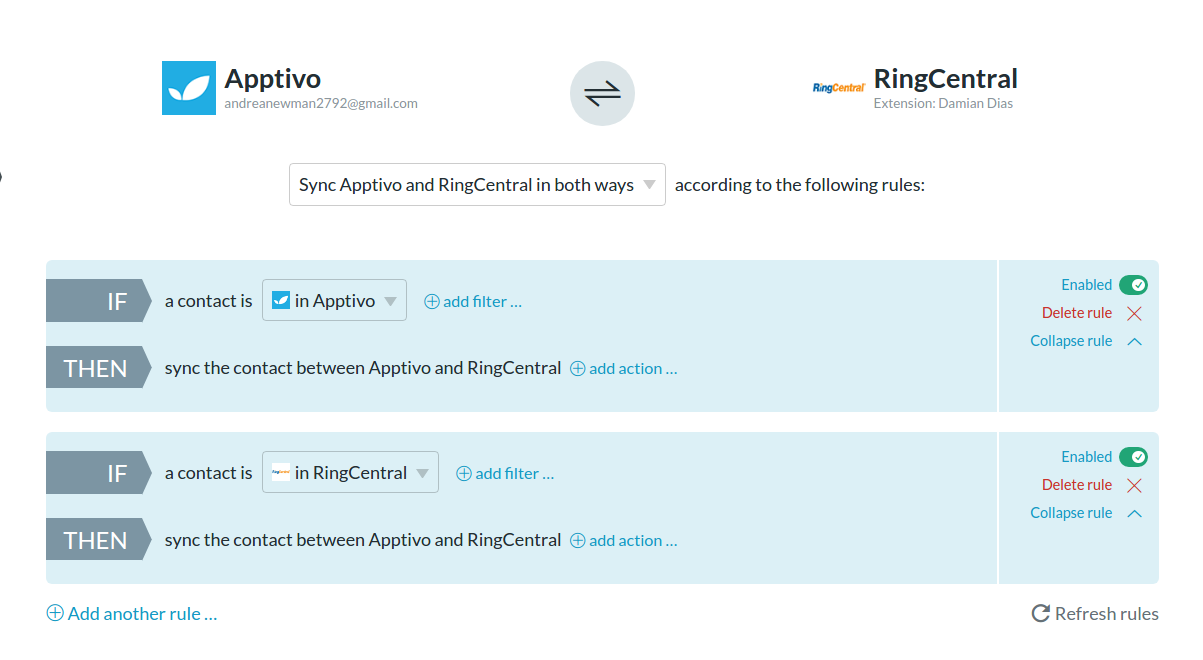Click Add another rule

132,613
